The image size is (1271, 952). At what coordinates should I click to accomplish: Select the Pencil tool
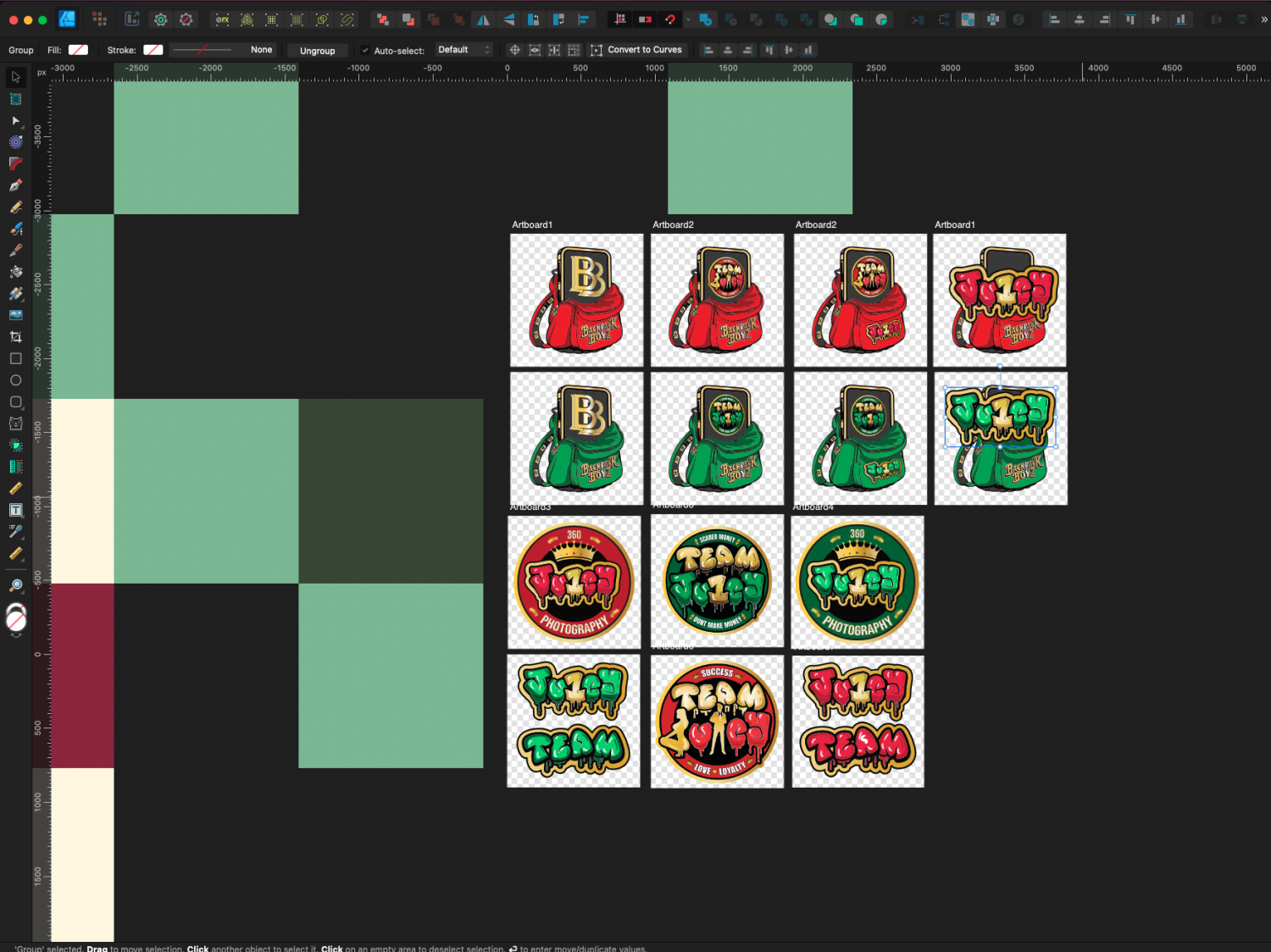(15, 207)
